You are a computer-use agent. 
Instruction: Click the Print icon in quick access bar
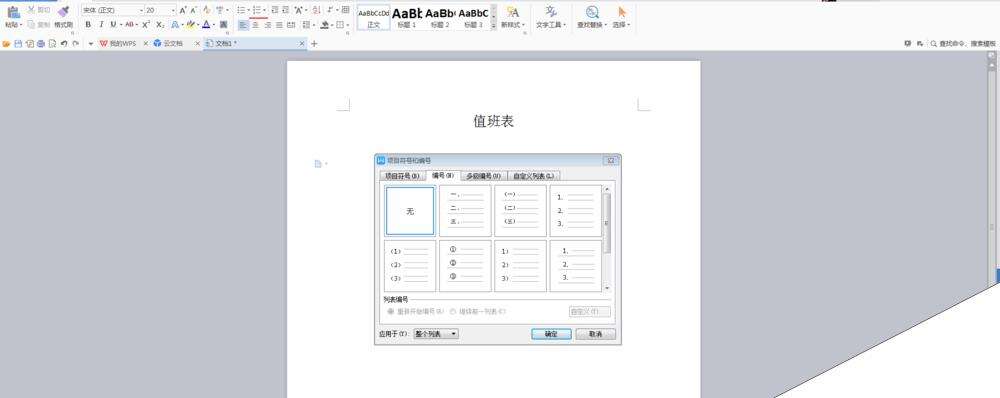(41, 43)
